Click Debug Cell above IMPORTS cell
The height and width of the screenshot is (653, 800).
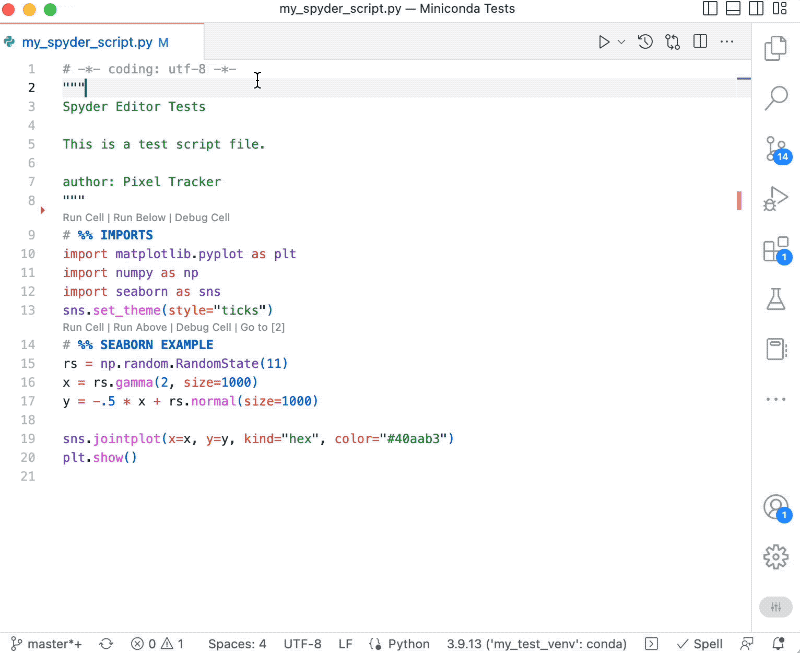point(202,217)
